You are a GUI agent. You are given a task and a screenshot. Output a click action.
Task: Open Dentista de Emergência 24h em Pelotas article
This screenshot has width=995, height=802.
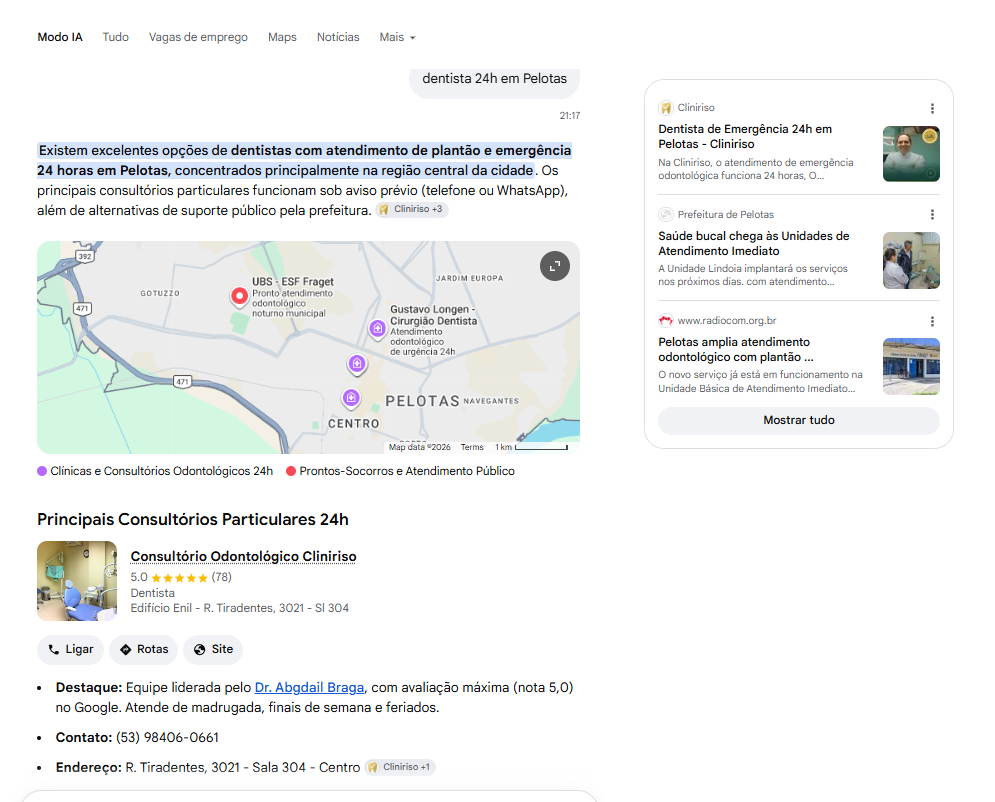click(745, 136)
